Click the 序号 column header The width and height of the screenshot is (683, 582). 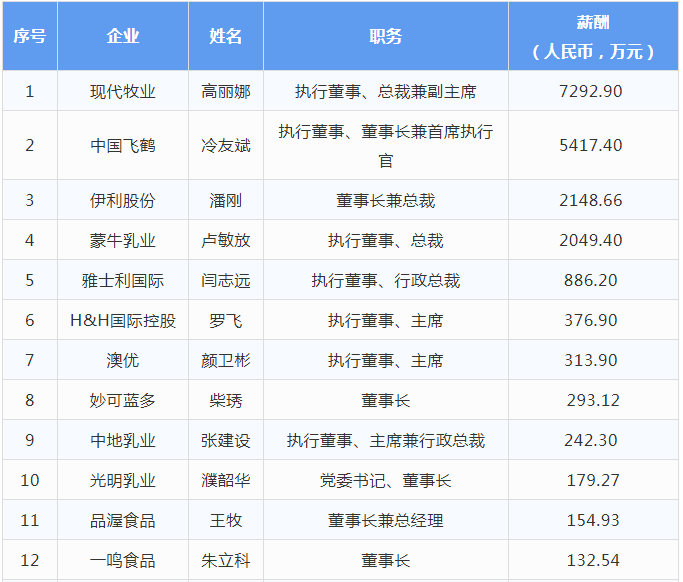pos(30,36)
